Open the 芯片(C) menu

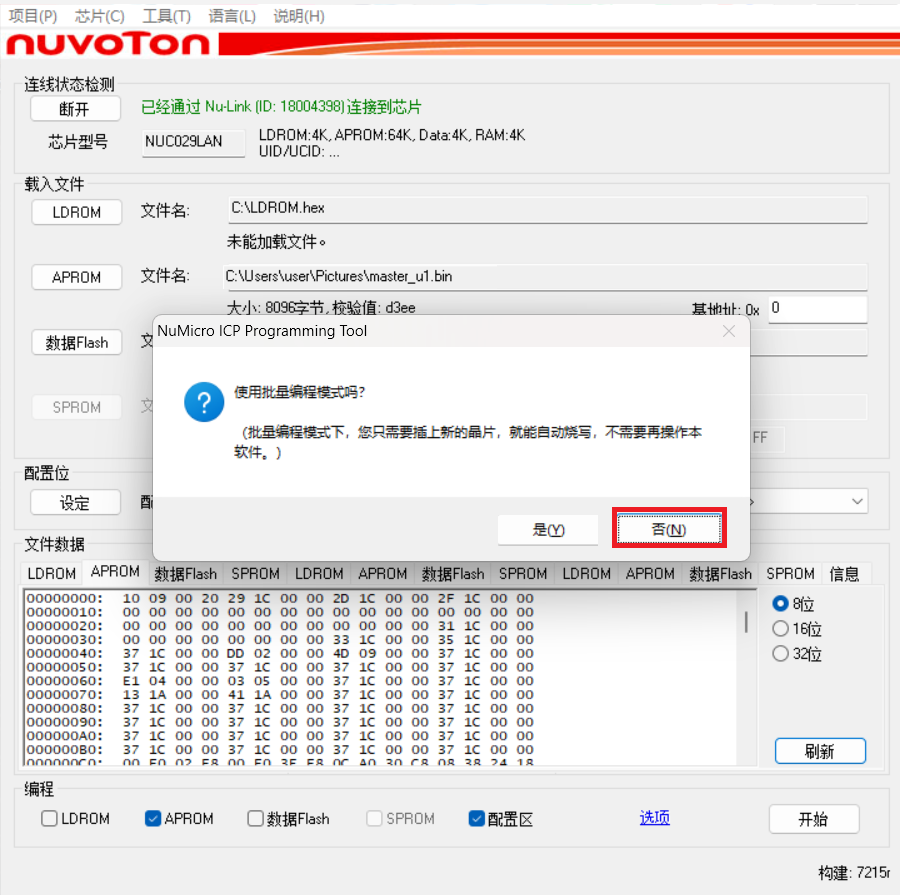point(100,16)
